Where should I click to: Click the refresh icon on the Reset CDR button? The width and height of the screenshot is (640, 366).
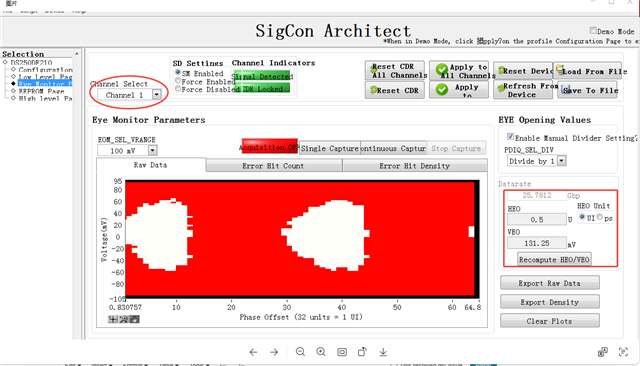[373, 90]
